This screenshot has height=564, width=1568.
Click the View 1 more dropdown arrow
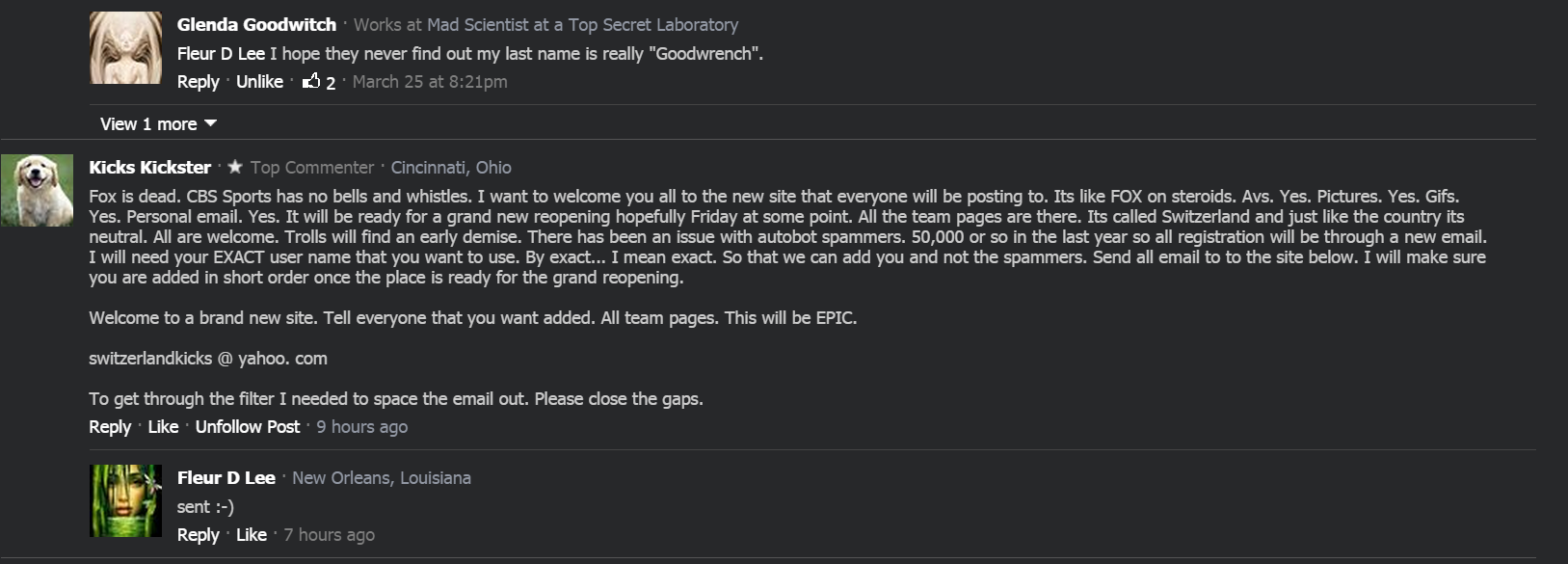click(x=211, y=123)
